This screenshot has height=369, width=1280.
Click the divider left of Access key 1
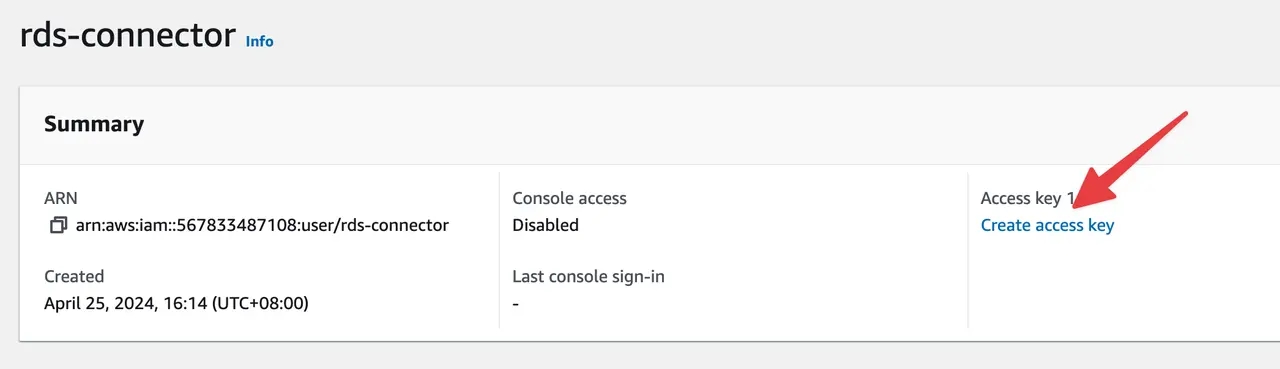[968, 250]
